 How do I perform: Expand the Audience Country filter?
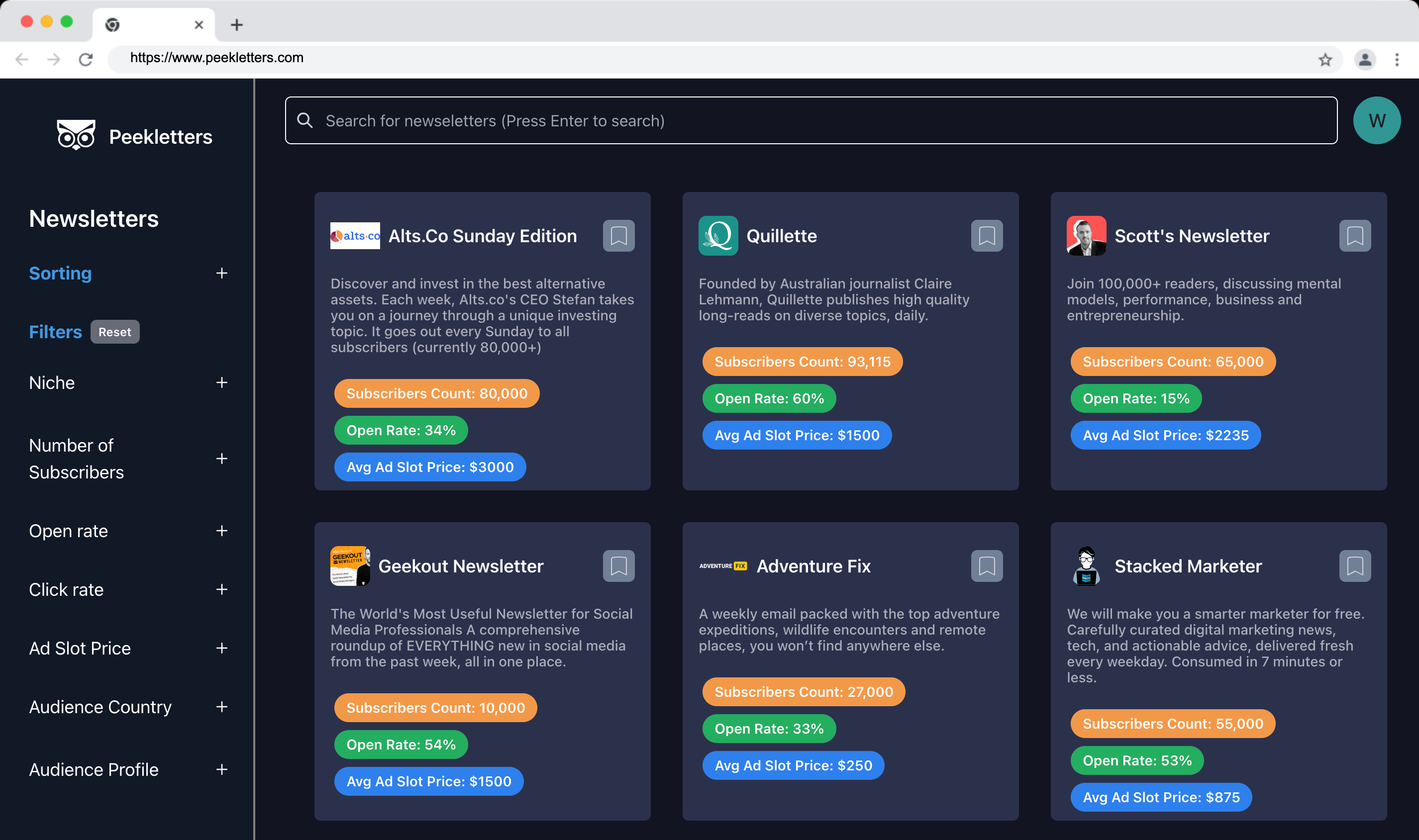point(221,706)
